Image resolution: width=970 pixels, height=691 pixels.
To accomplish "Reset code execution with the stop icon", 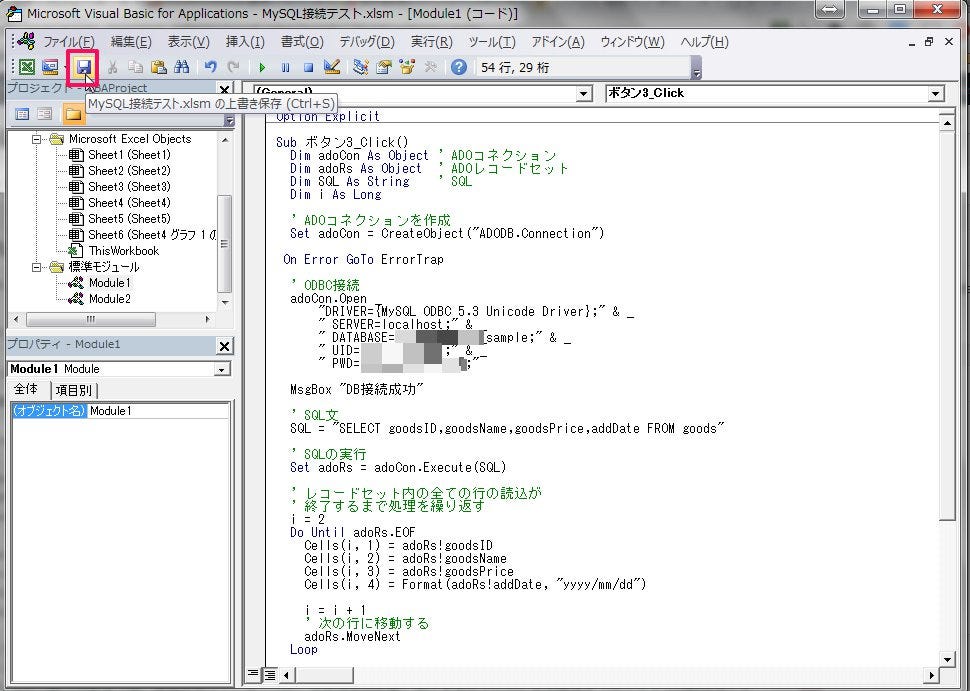I will point(308,67).
